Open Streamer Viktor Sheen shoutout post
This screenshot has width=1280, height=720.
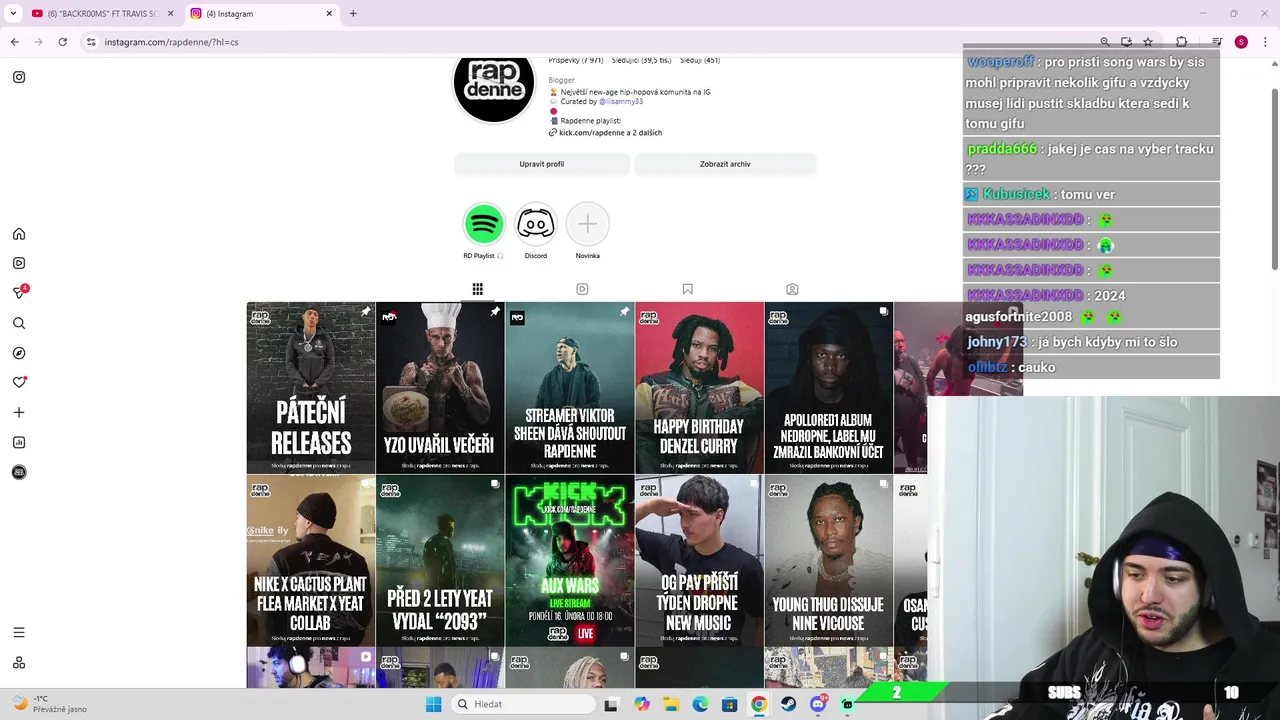(x=570, y=388)
